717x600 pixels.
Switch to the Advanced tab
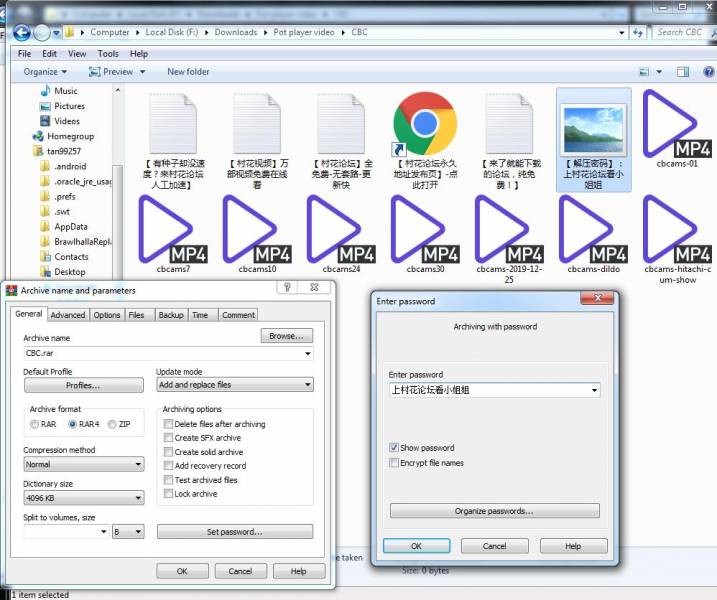[68, 315]
